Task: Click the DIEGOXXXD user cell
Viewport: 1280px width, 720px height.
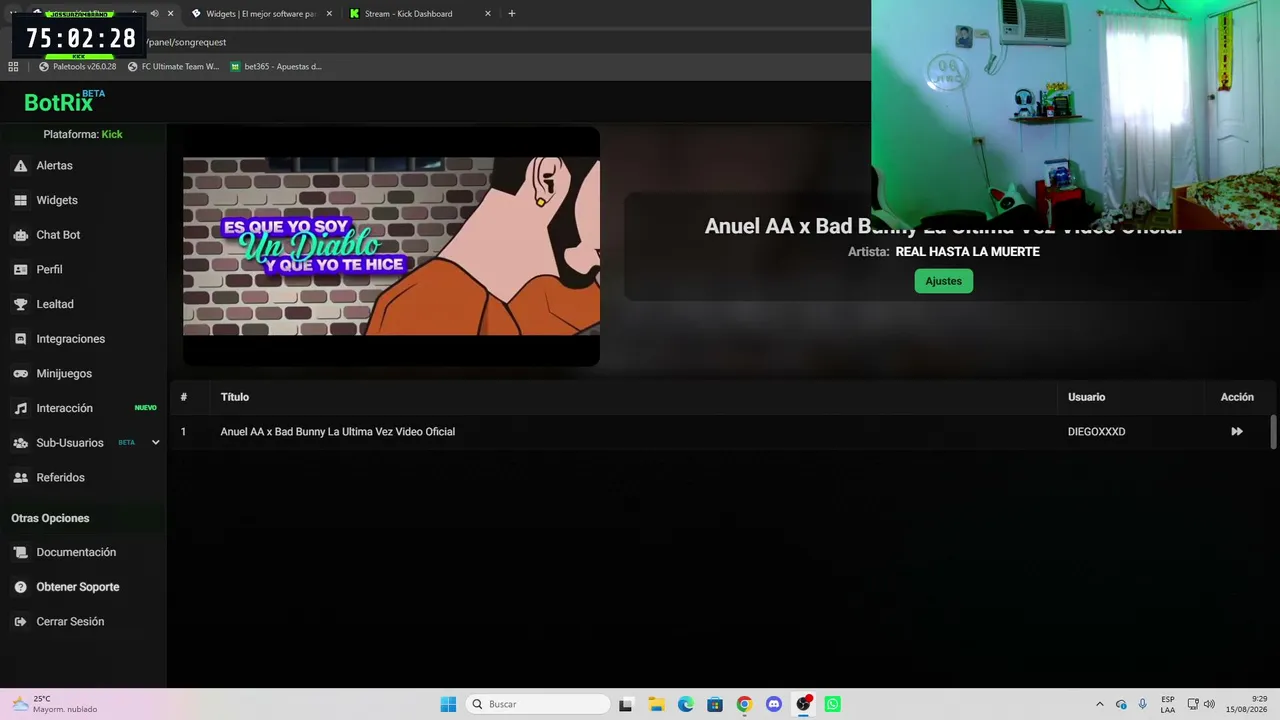Action: click(1096, 432)
